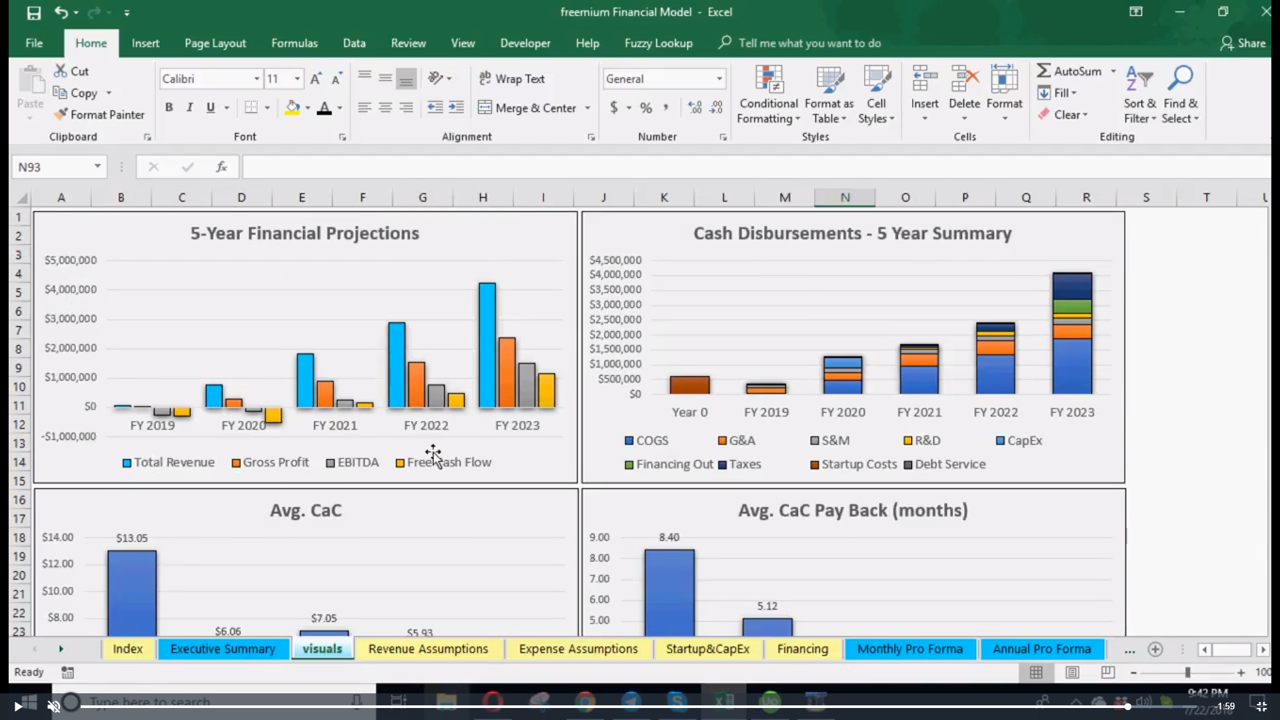This screenshot has width=1280, height=720.
Task: Click the Save icon in title bar
Action: pos(33,13)
